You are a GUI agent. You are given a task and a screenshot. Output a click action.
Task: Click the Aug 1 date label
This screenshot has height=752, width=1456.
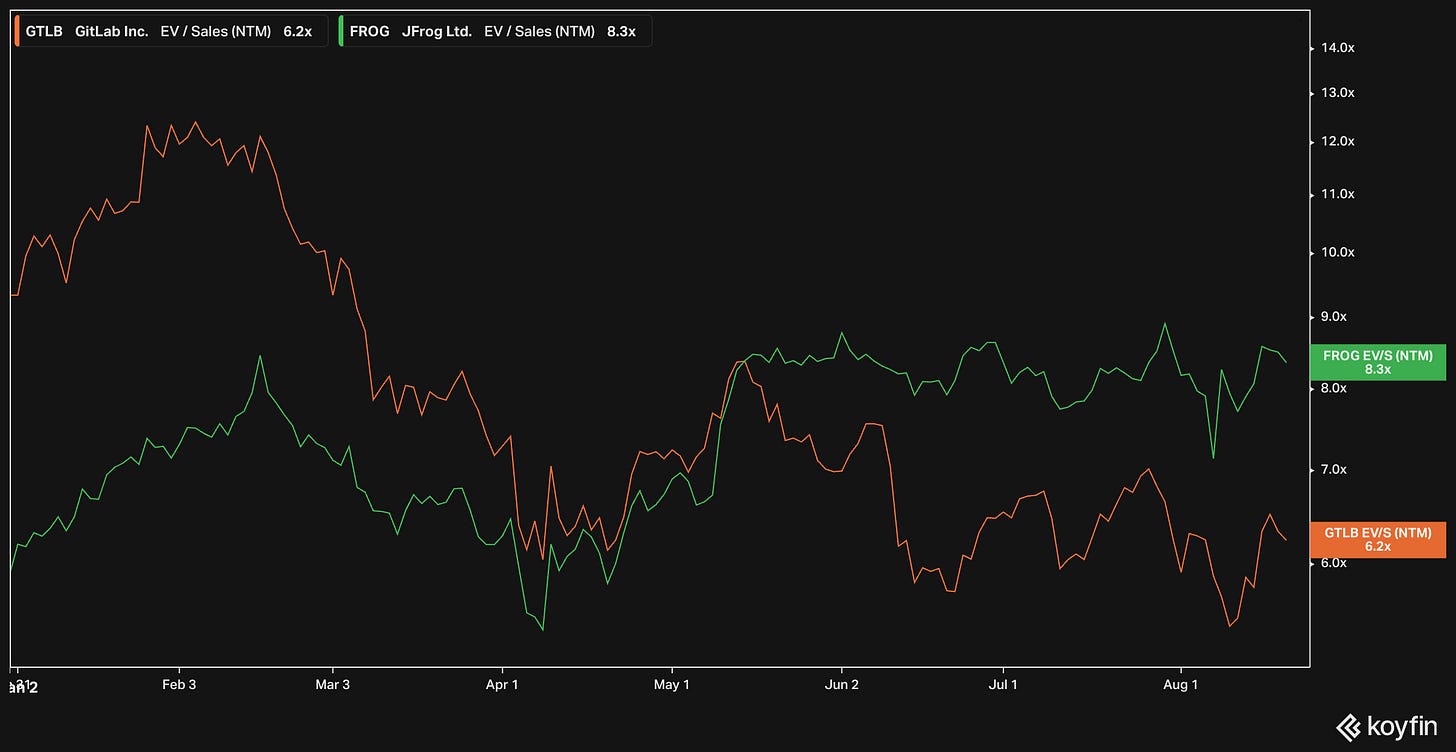click(1181, 685)
